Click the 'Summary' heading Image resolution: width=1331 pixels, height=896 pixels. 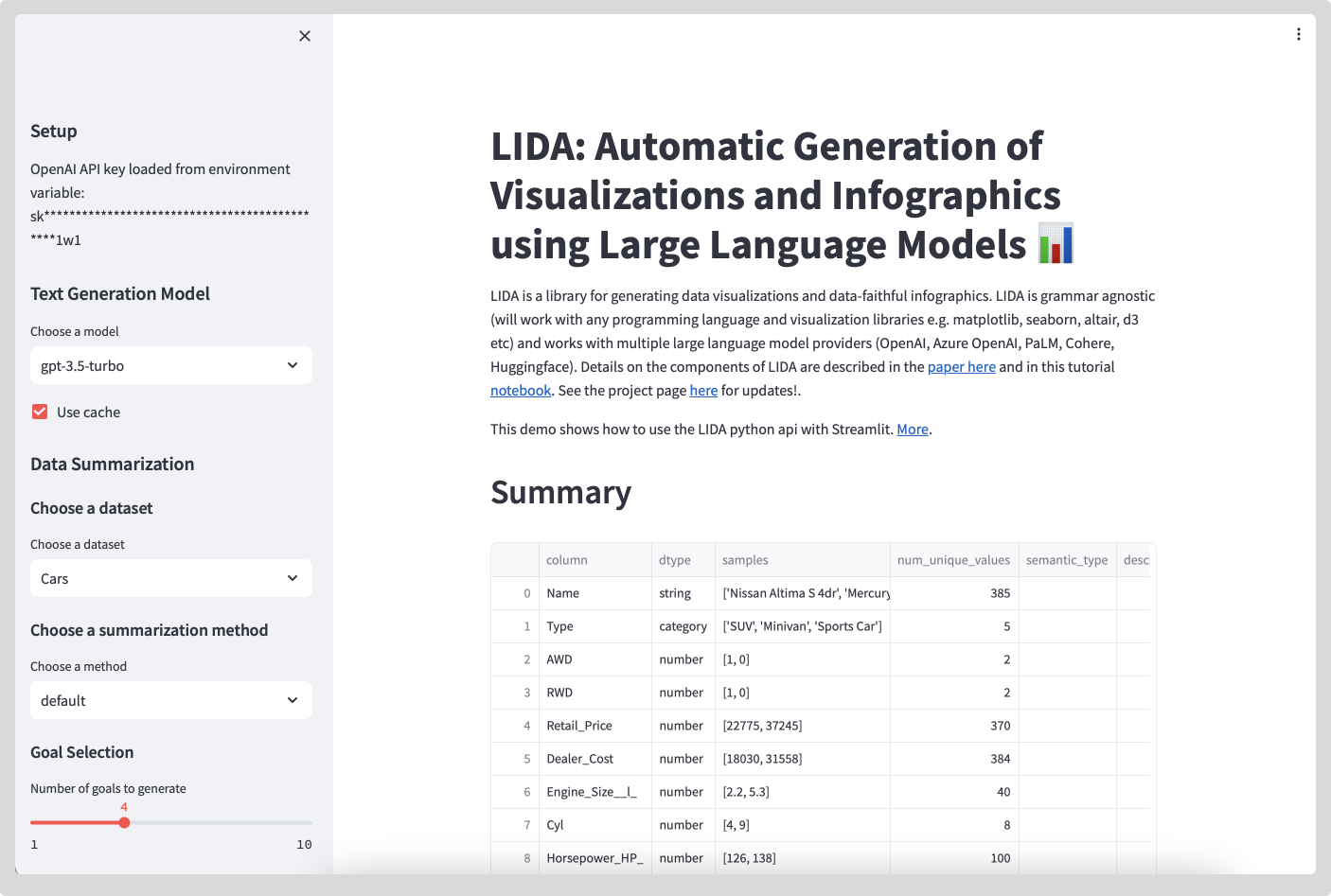(560, 493)
